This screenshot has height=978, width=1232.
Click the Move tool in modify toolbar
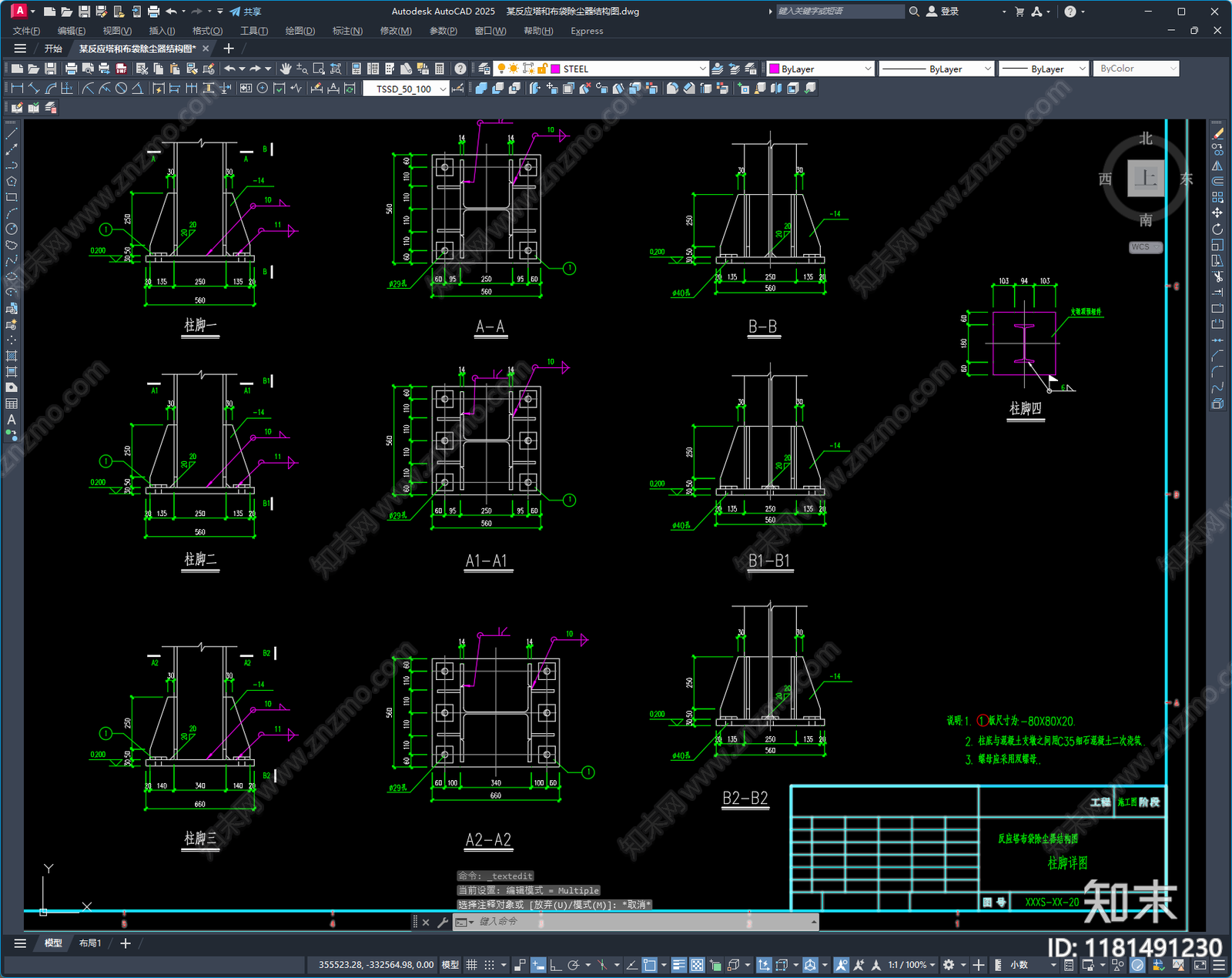point(1217,213)
